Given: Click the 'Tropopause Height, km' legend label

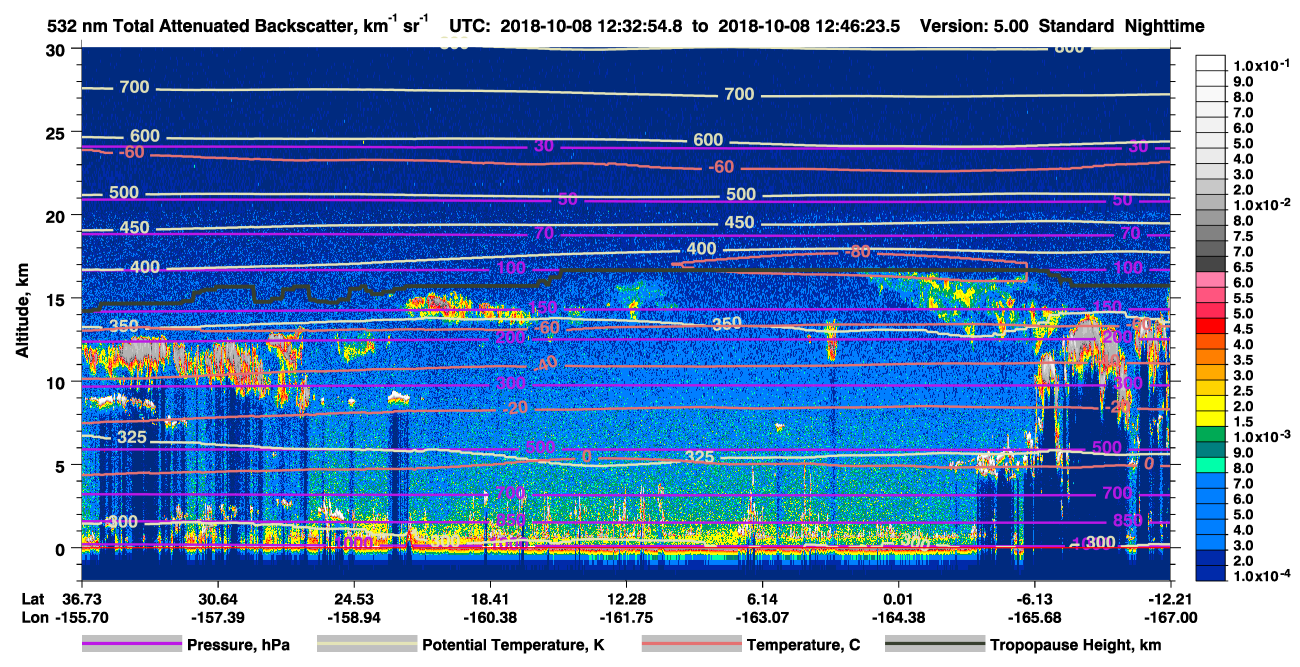Looking at the screenshot, I should pos(1076,645).
